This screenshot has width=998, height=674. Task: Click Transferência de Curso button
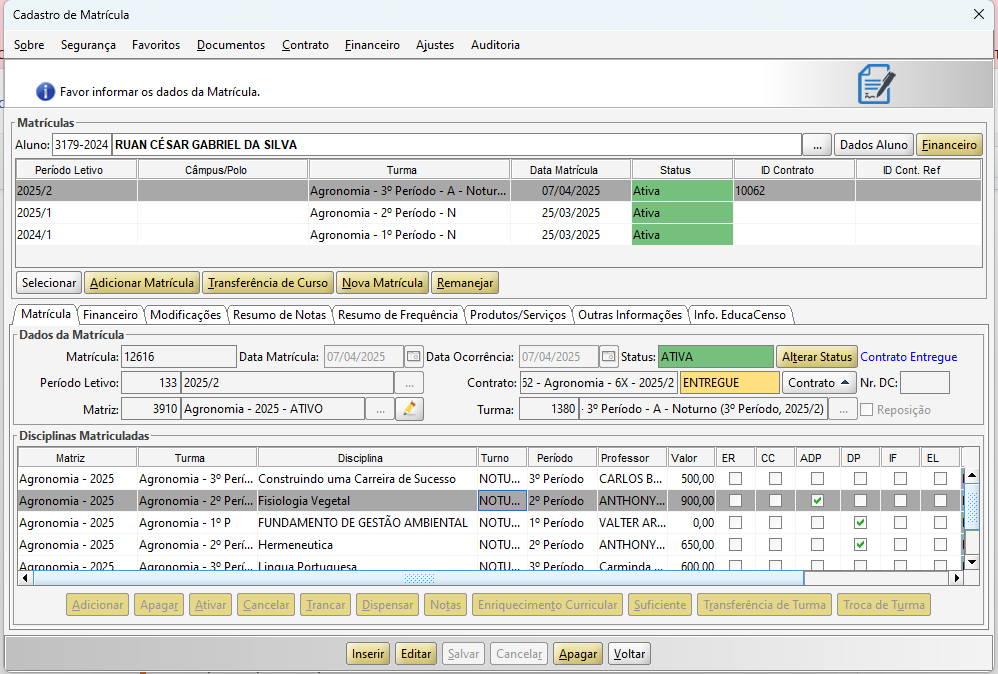tap(268, 283)
